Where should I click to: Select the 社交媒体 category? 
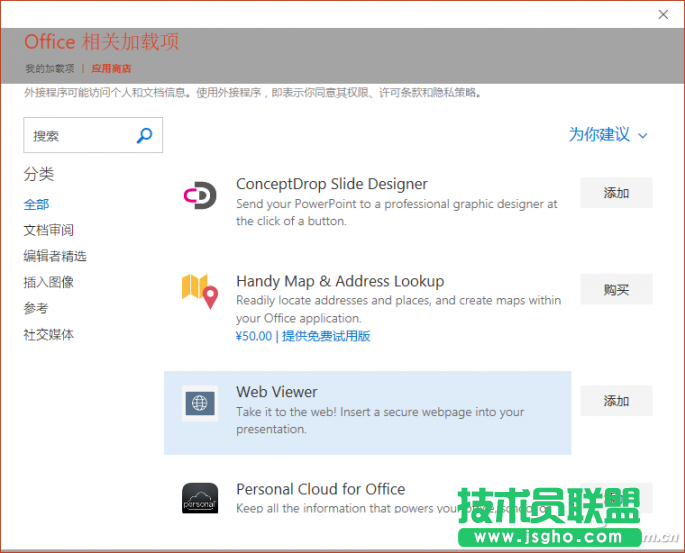(49, 334)
